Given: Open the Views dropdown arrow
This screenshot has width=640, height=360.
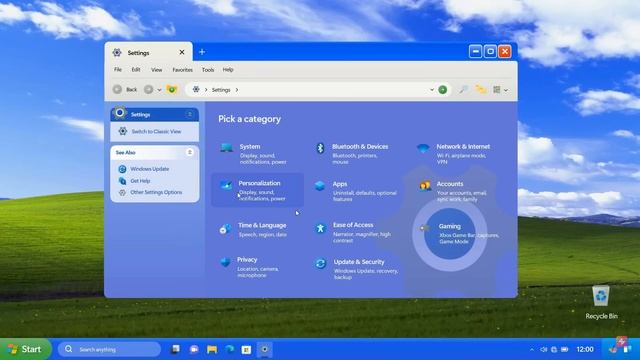Looking at the screenshot, I should pos(506,90).
